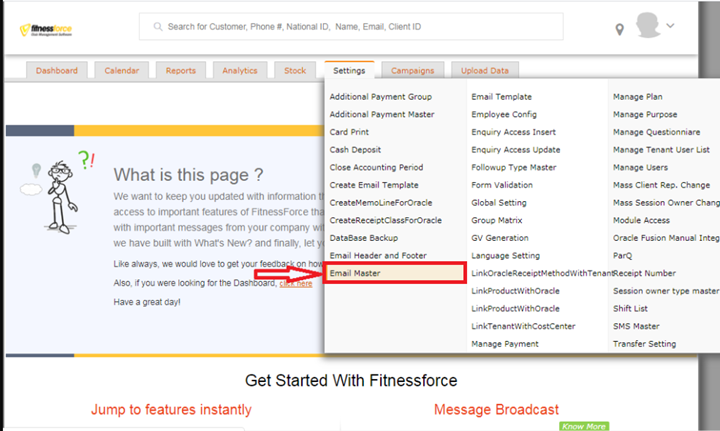Image resolution: width=720 pixels, height=431 pixels.
Task: Open the Upload Data tab
Action: tap(485, 70)
